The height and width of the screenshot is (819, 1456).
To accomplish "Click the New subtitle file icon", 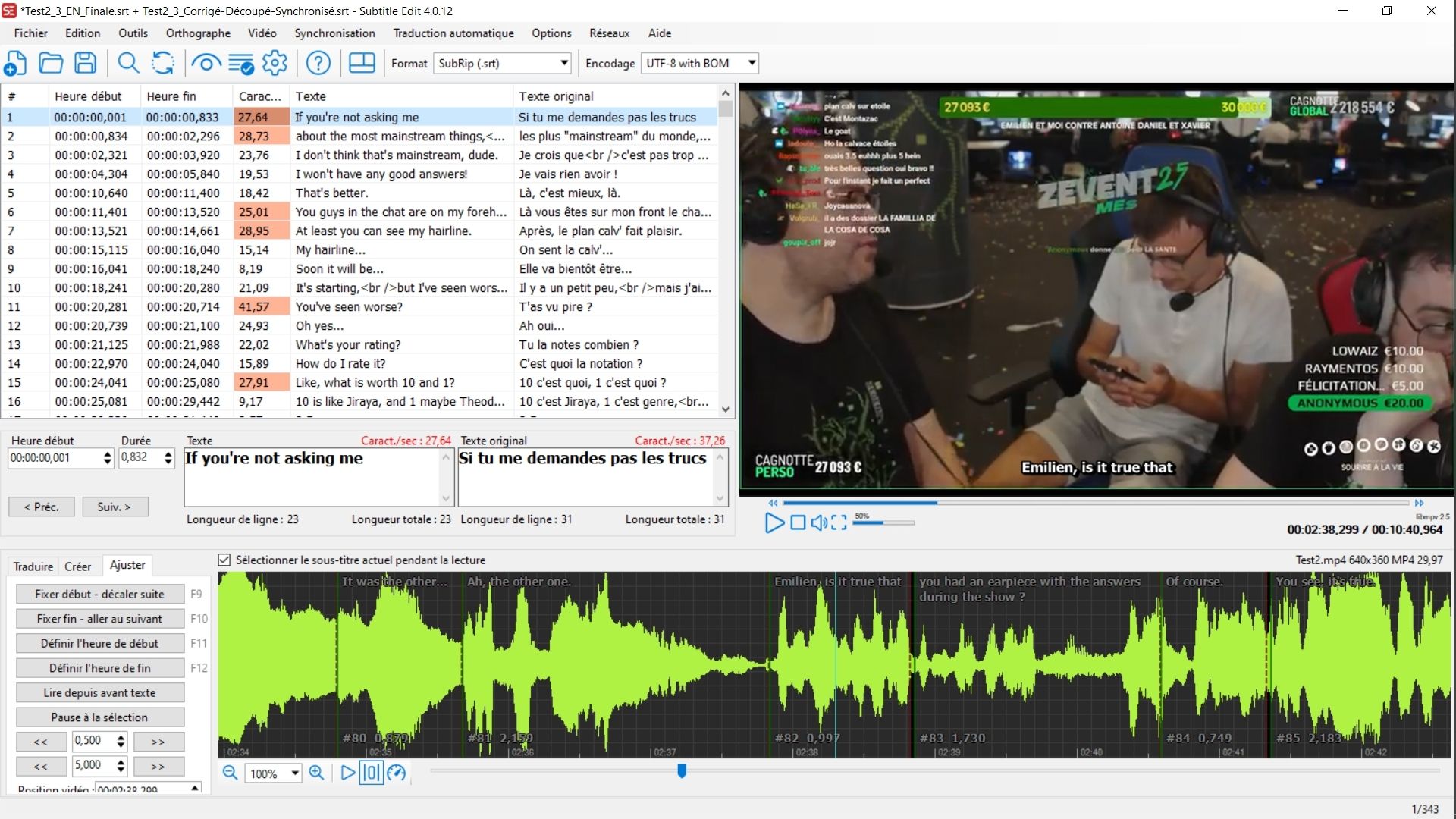I will 15,64.
